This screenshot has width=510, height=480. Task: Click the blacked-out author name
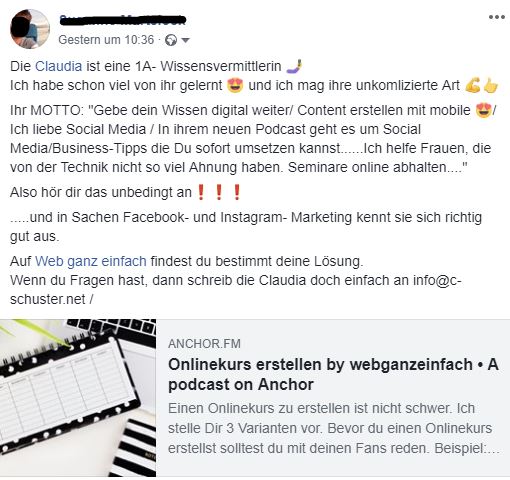tap(122, 20)
